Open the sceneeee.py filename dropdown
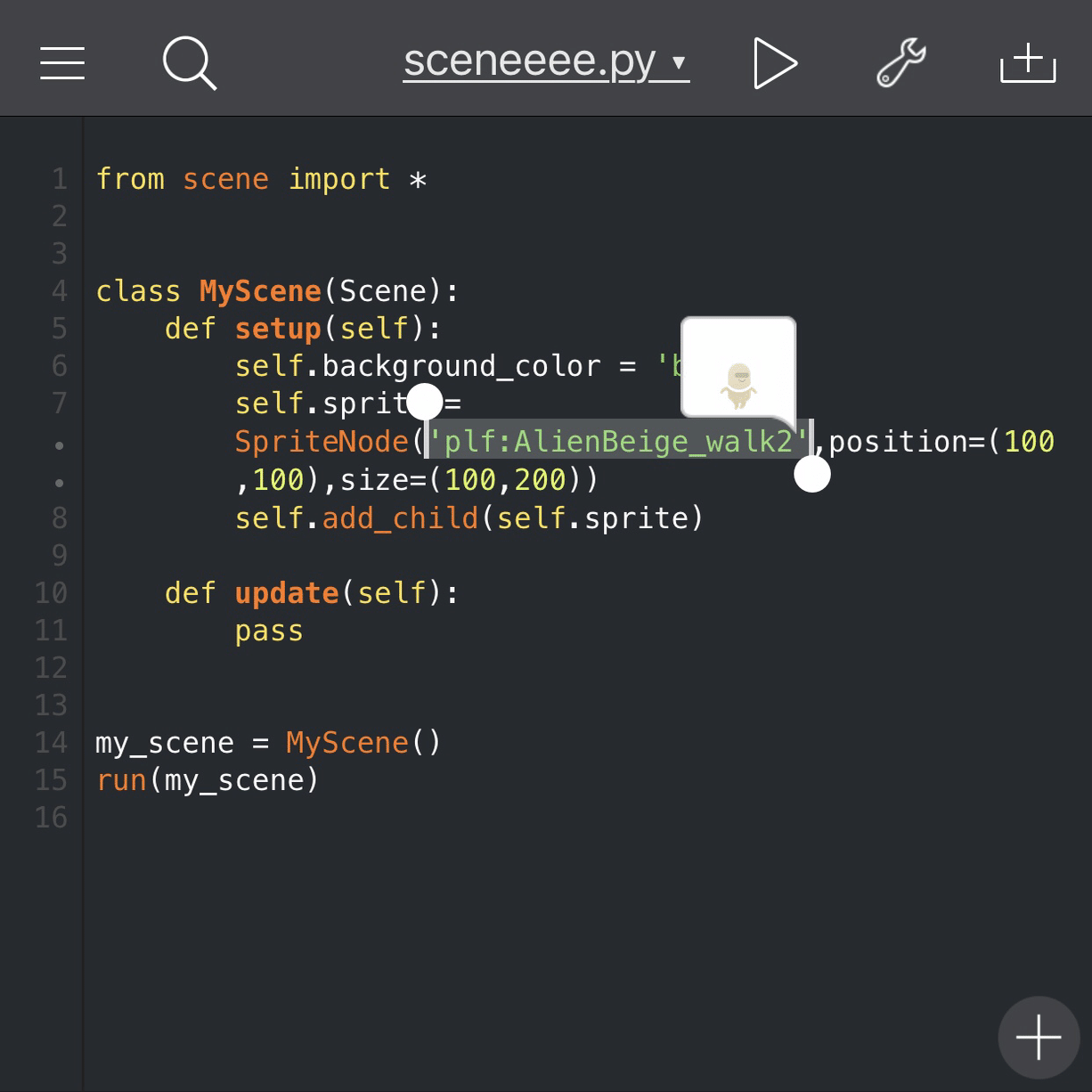 pyautogui.click(x=678, y=64)
